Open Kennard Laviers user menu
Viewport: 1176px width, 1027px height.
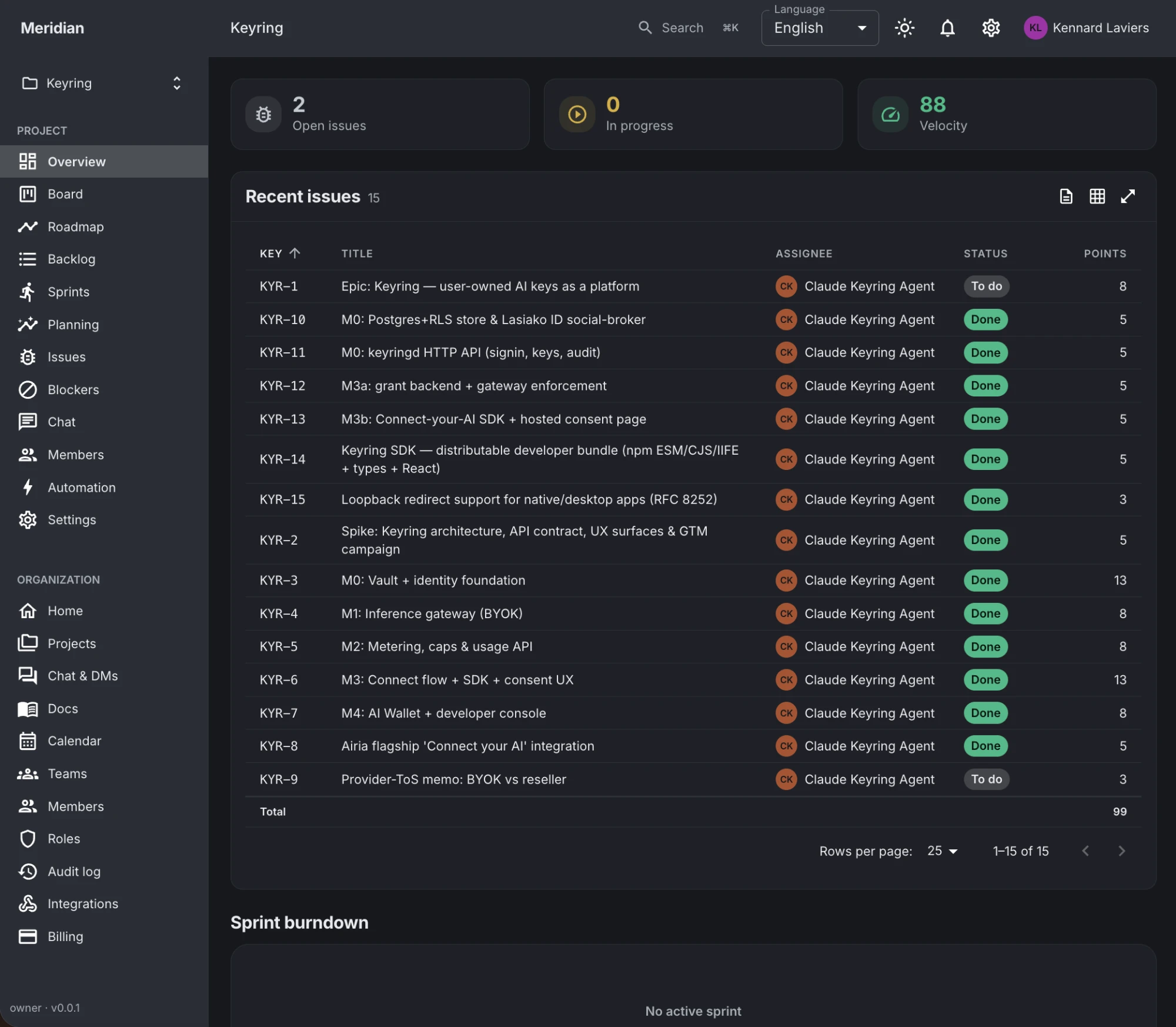tap(1086, 28)
